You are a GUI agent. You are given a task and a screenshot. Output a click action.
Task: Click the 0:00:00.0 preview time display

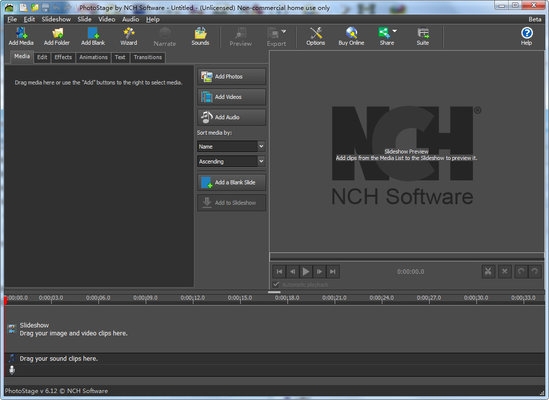coord(410,271)
